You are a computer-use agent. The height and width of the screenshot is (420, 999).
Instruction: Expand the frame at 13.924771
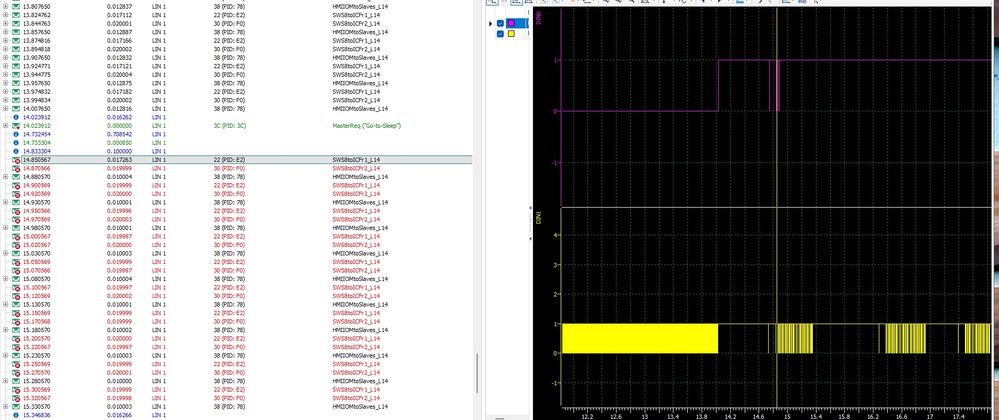click(x=6, y=66)
